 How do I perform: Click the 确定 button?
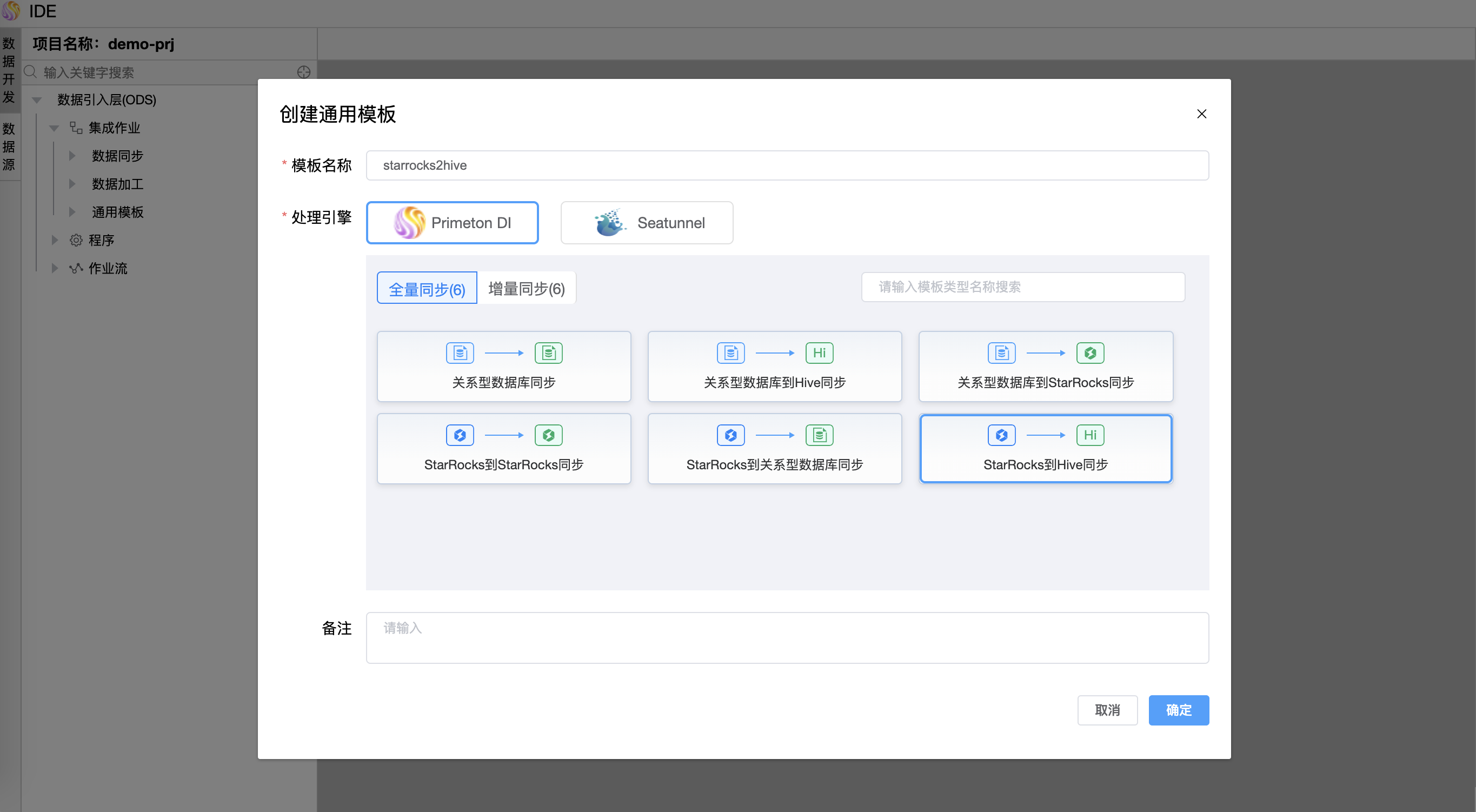[1178, 710]
